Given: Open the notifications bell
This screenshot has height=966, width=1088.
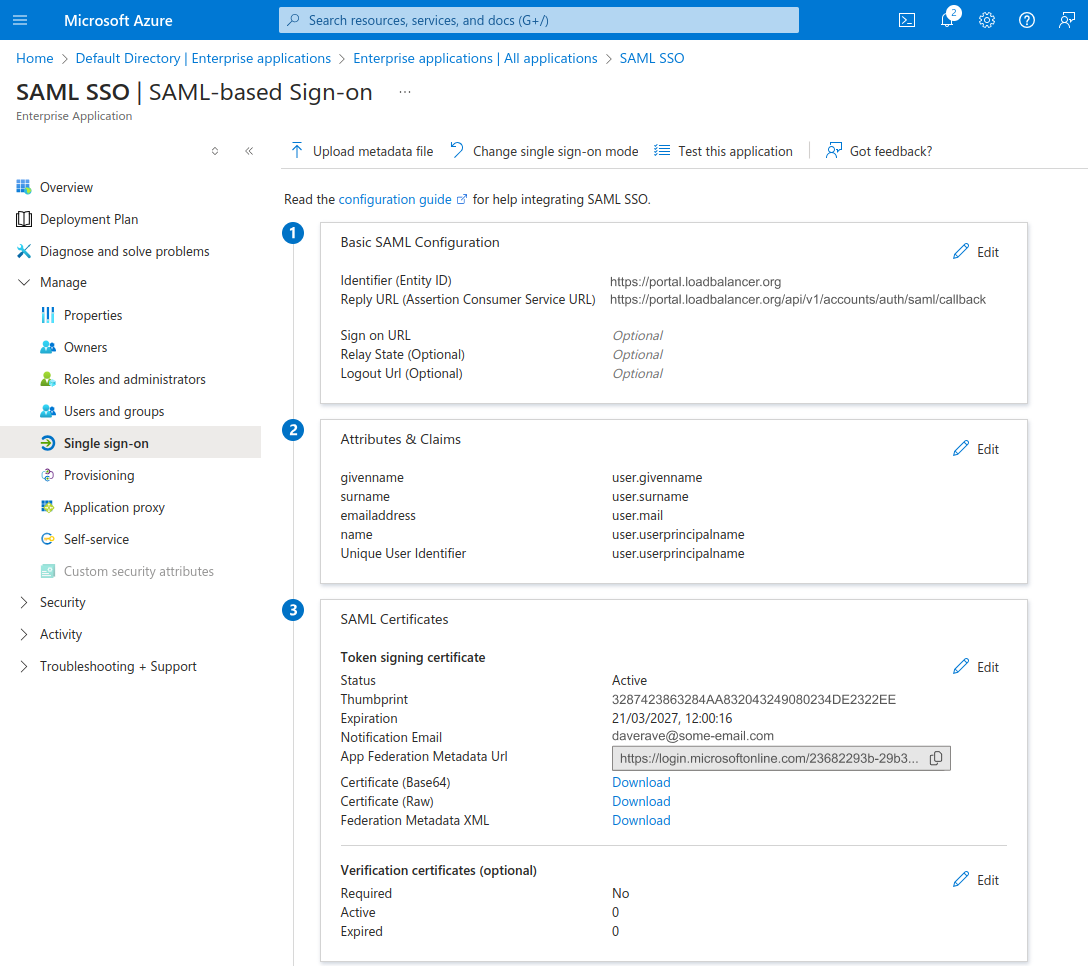Looking at the screenshot, I should coord(947,20).
